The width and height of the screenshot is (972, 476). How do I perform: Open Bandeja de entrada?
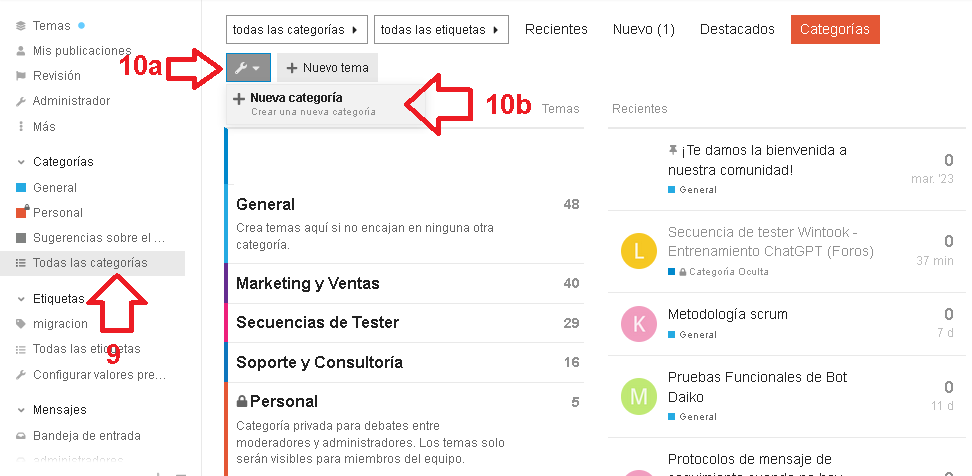tap(87, 436)
